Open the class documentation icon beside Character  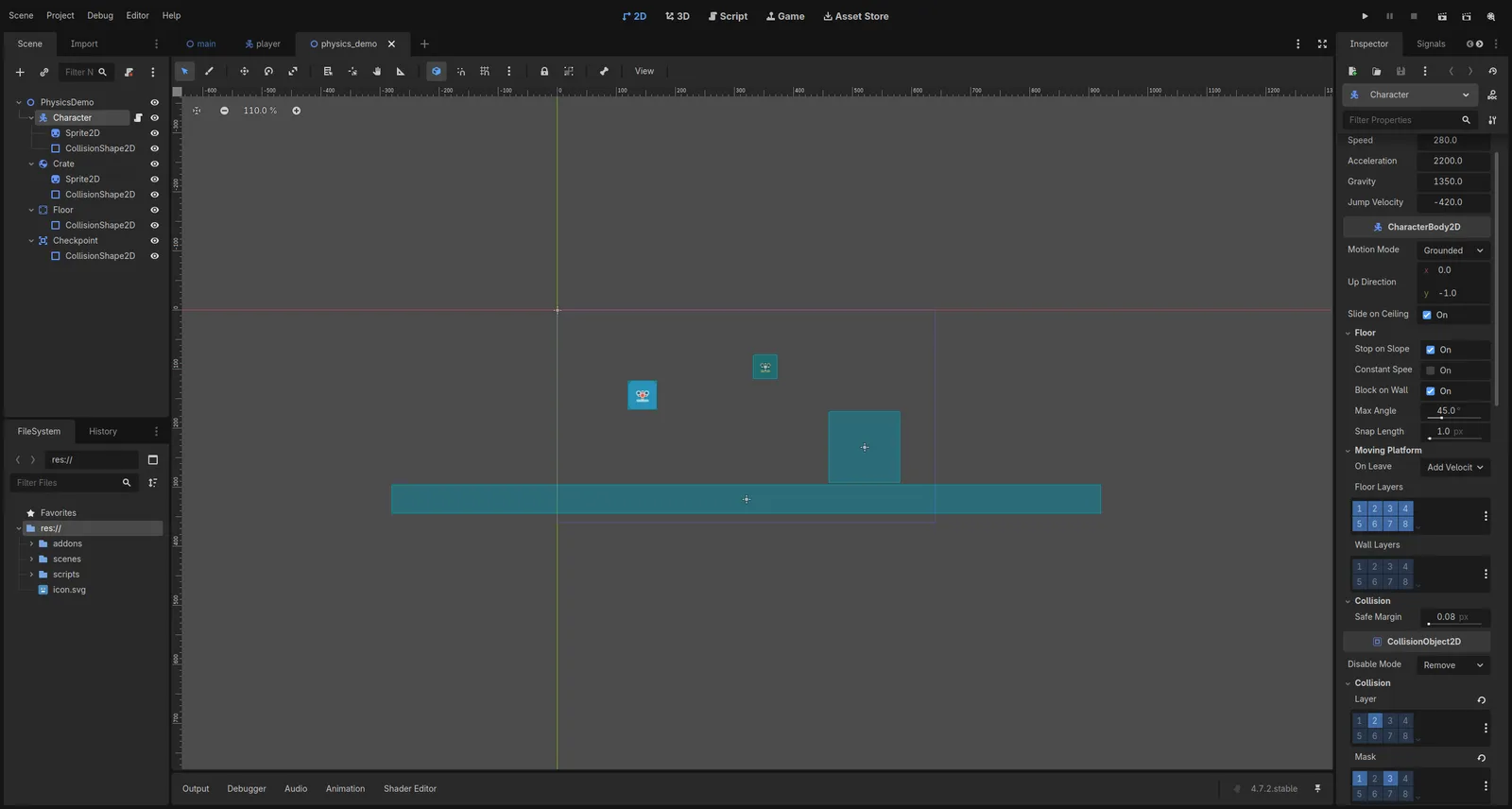click(1492, 95)
